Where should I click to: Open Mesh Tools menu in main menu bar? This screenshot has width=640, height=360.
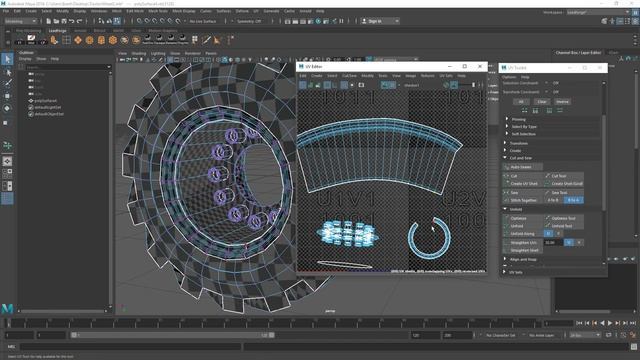(158, 11)
